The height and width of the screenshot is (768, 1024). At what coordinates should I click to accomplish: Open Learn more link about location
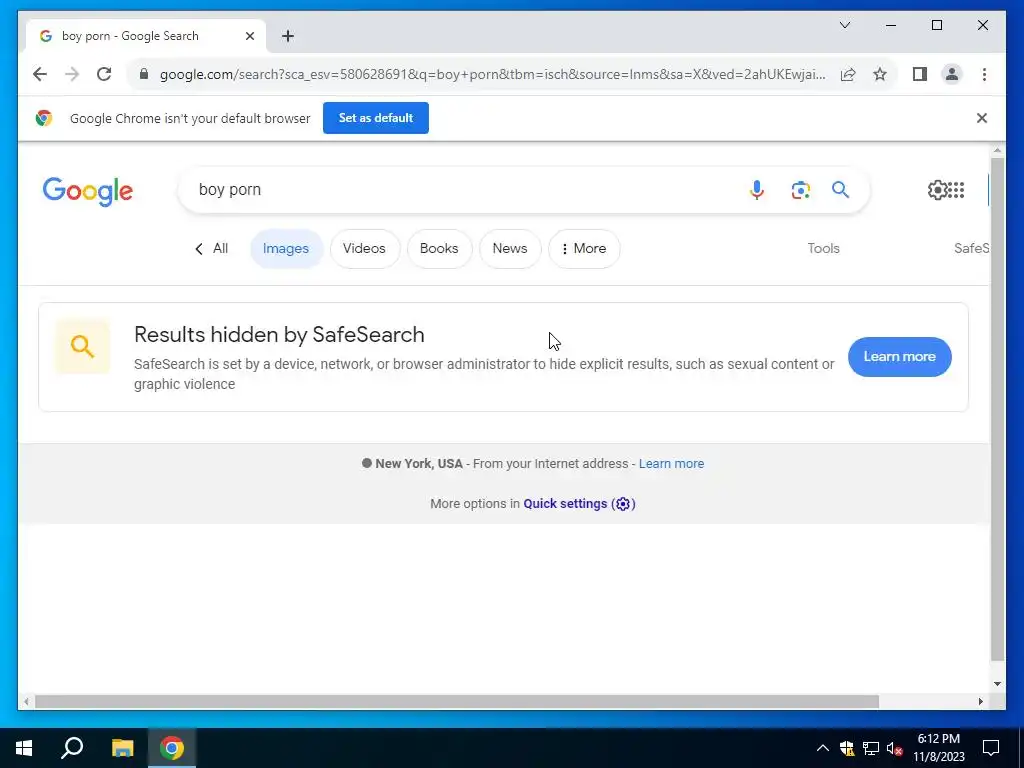[671, 464]
